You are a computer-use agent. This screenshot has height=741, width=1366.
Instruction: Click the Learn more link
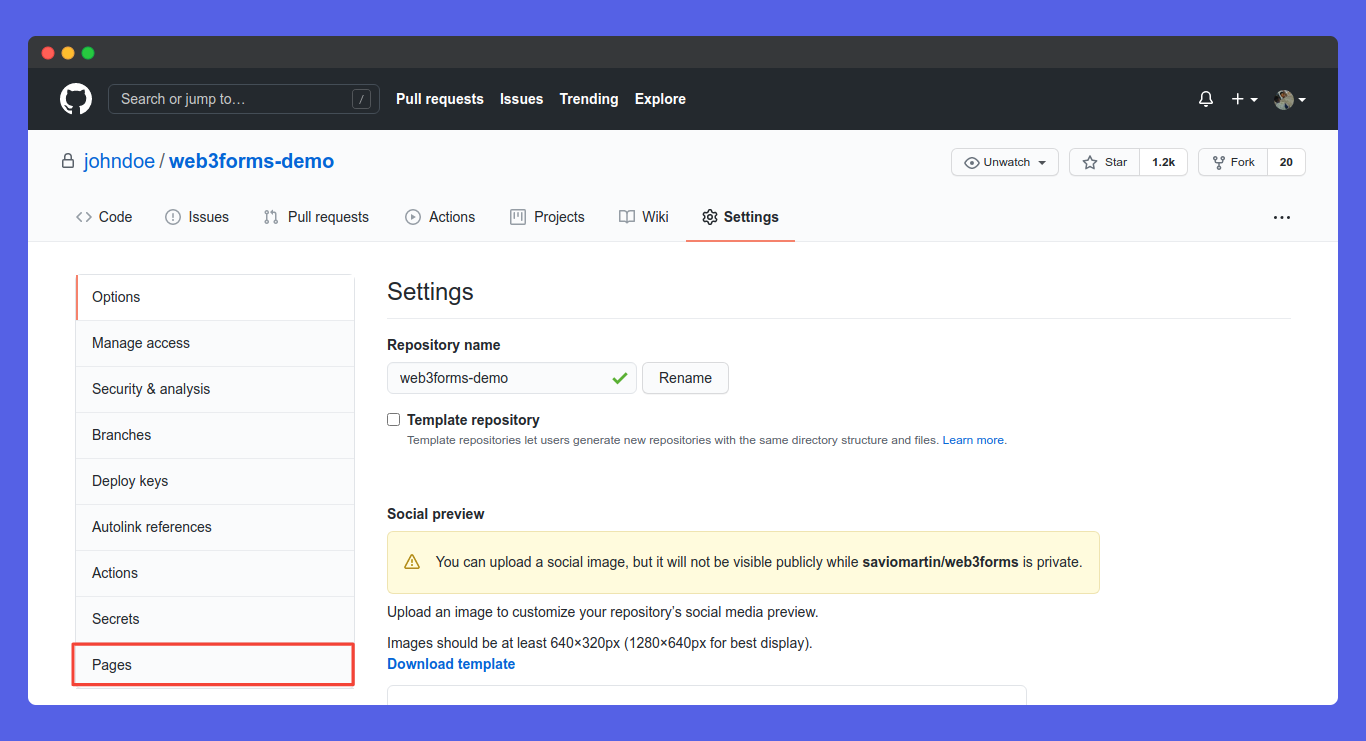(974, 440)
